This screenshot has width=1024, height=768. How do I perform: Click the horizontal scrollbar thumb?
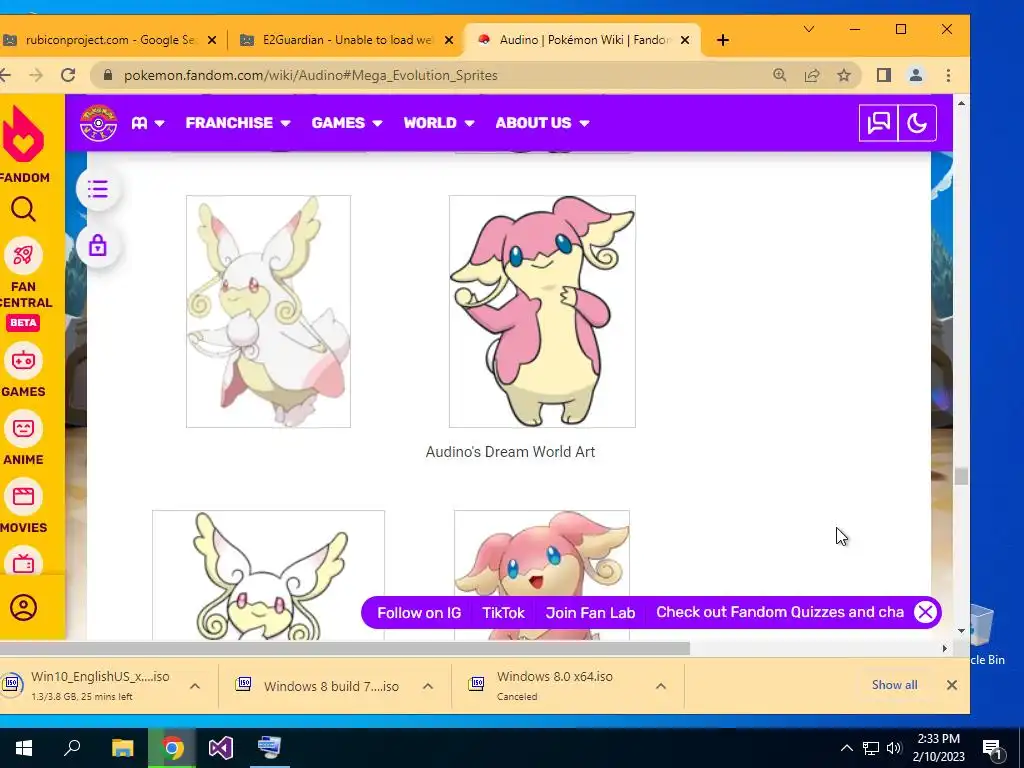coord(345,648)
